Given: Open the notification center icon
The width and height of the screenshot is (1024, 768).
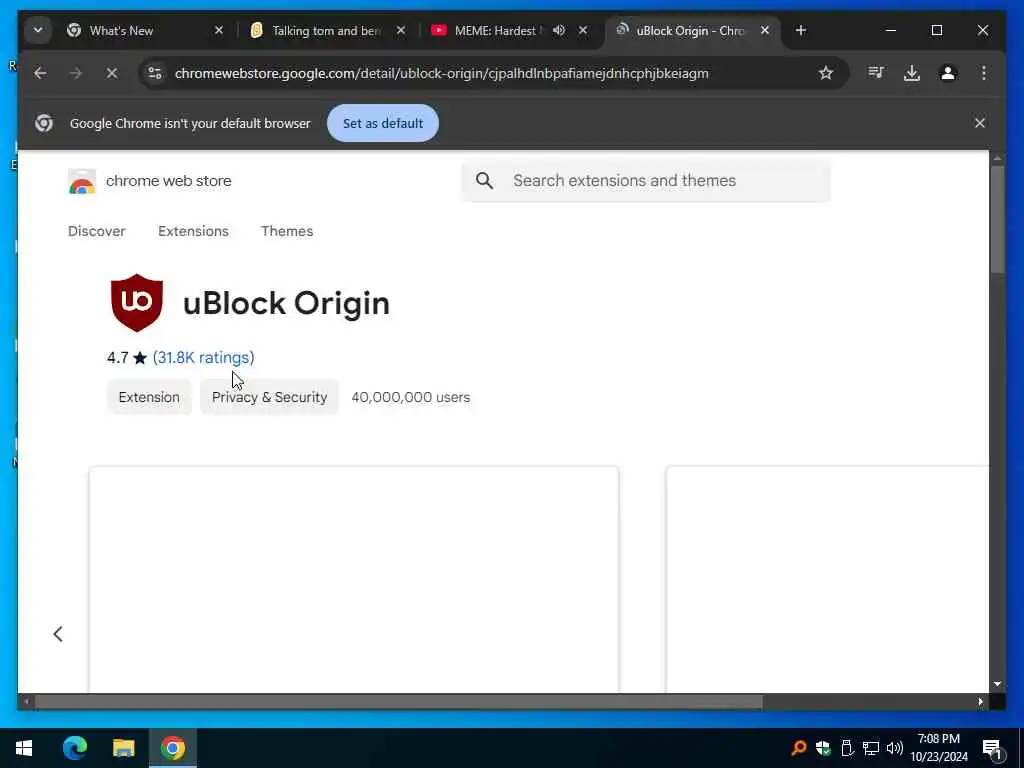Looking at the screenshot, I should [x=991, y=748].
